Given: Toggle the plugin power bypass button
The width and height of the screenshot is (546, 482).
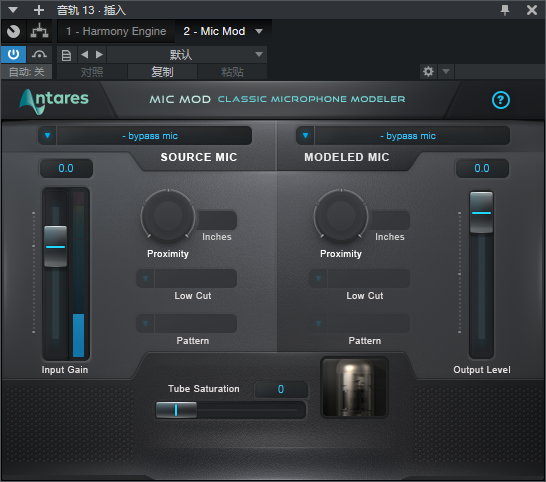Looking at the screenshot, I should pos(13,54).
